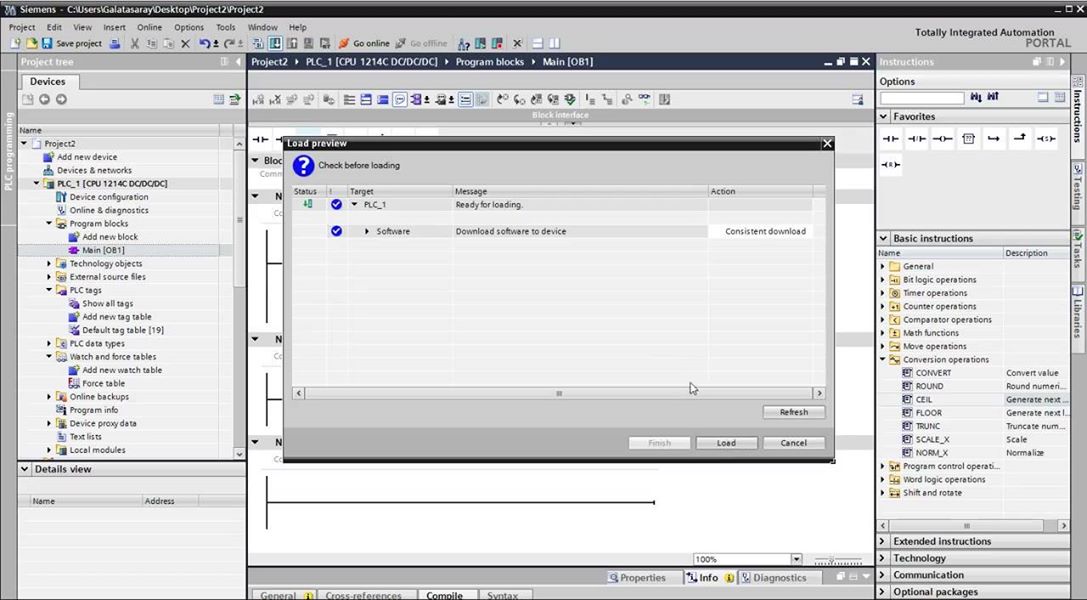
Task: Select the Devices tab in Project tree
Action: [47, 82]
